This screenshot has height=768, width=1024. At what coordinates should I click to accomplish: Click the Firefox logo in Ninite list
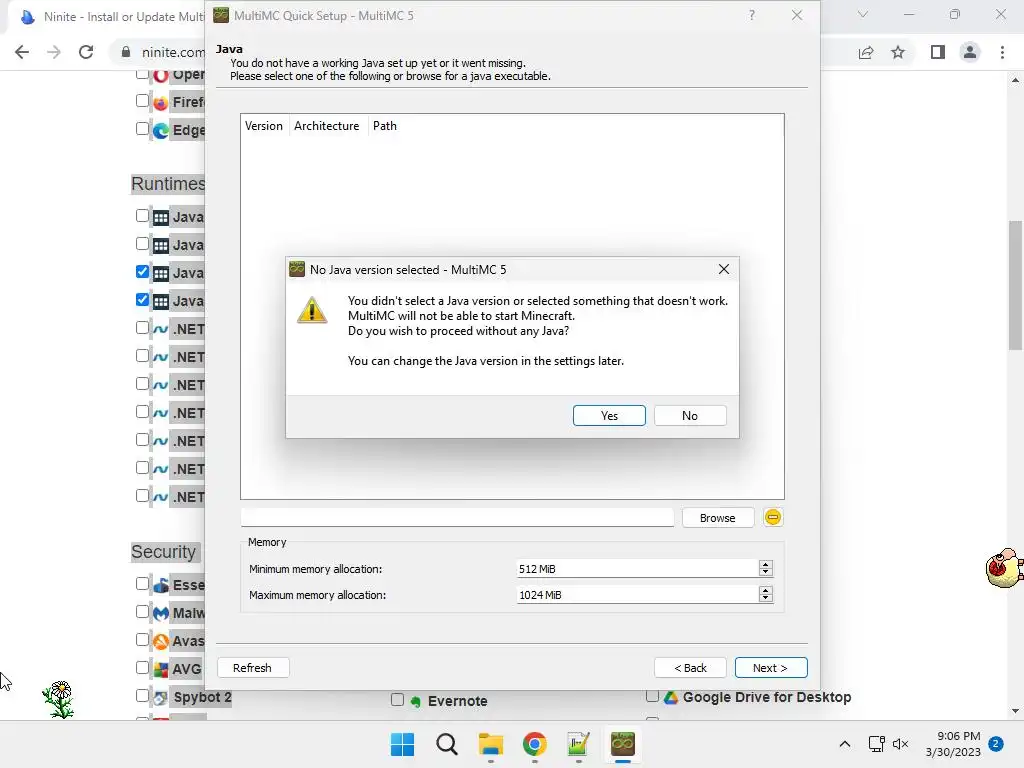click(161, 103)
